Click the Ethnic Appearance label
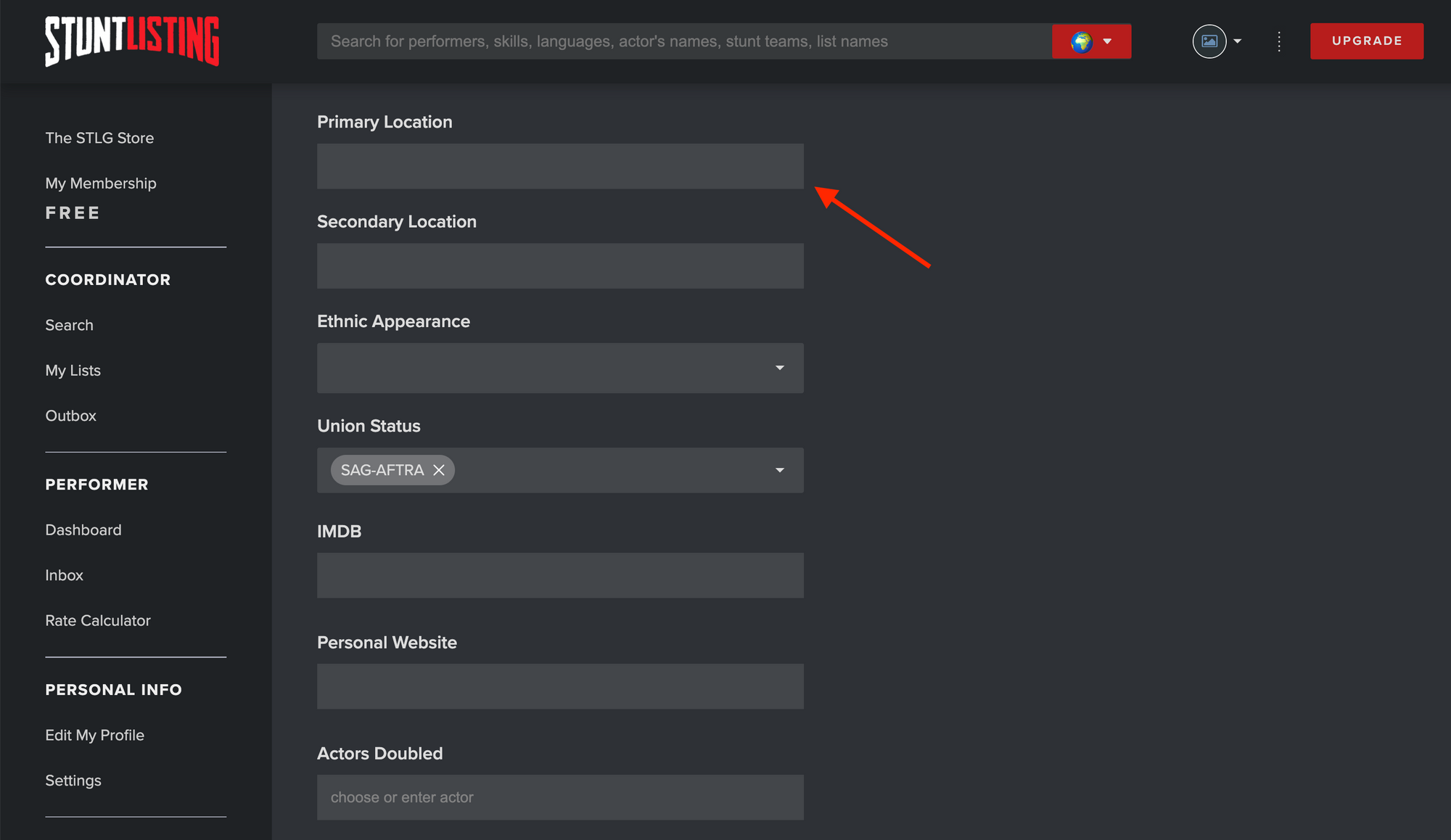Screen dimensions: 1451x840 tap(393, 321)
